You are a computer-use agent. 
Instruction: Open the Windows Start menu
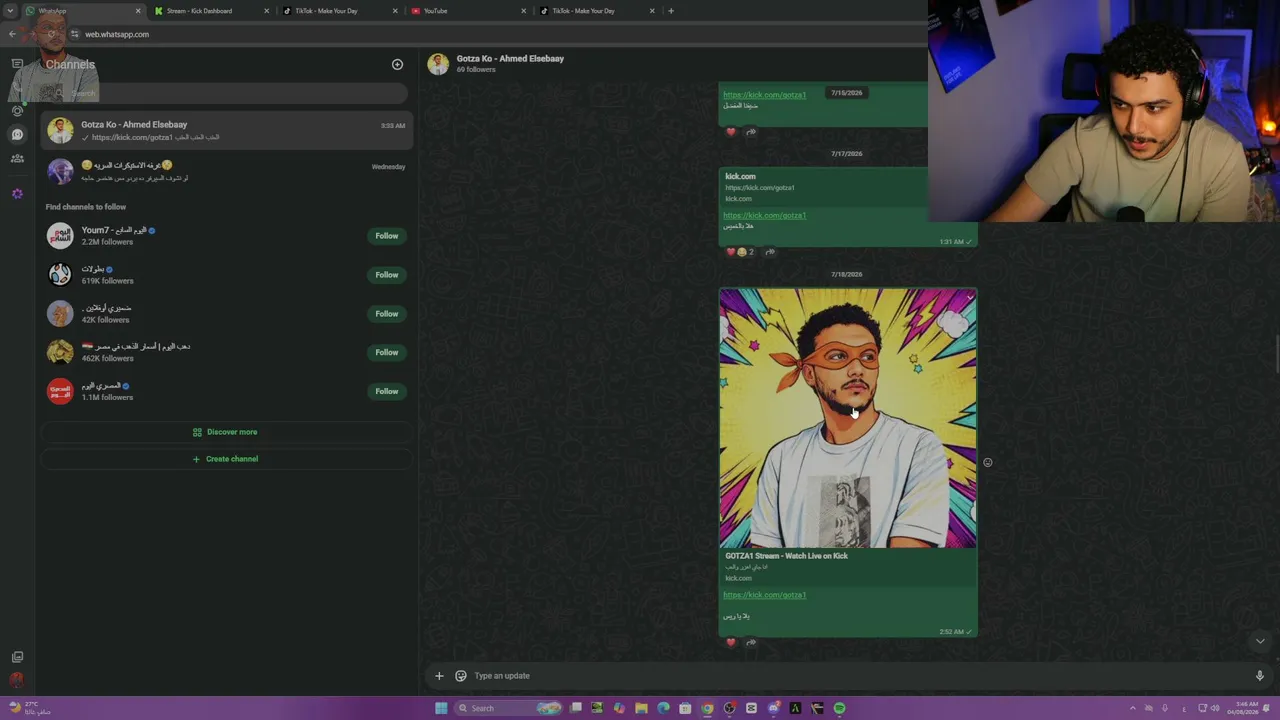pos(441,708)
